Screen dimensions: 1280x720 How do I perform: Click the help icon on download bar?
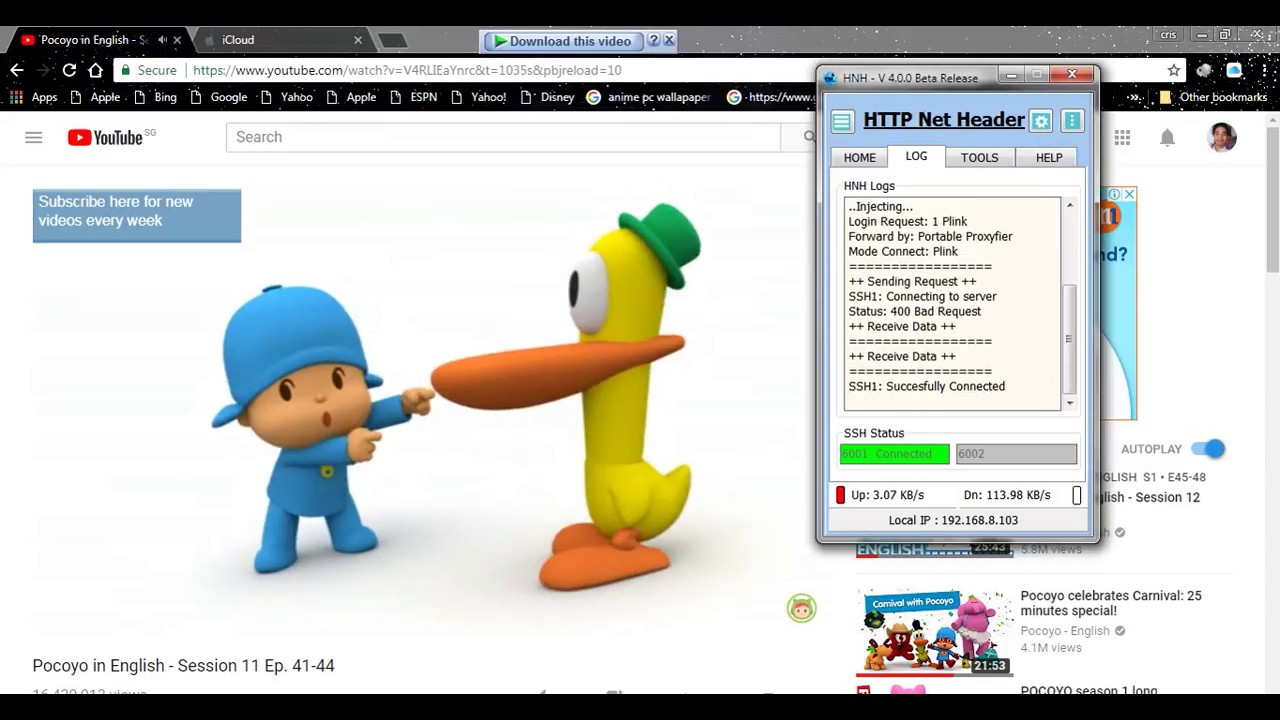pyautogui.click(x=654, y=41)
